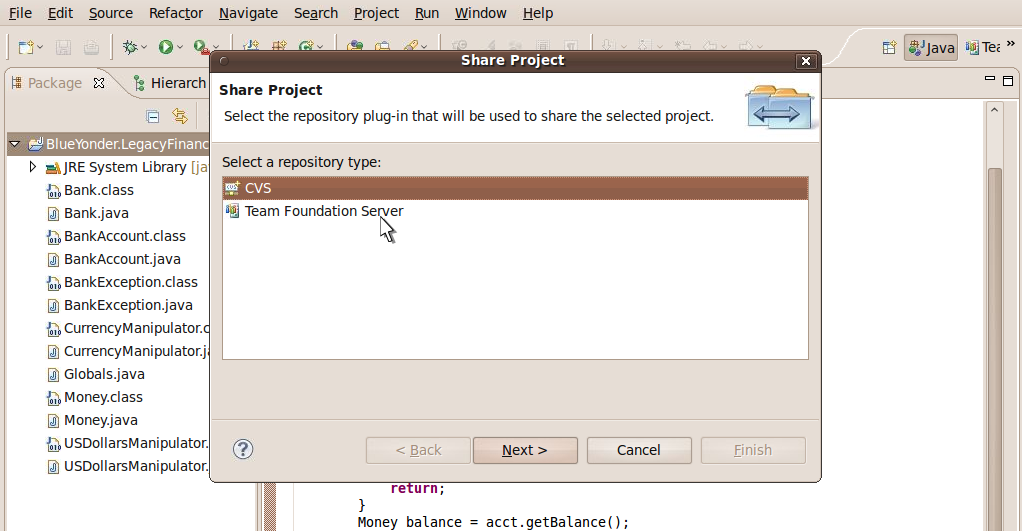This screenshot has width=1022, height=531.
Task: Select Money.java file
Action: point(93,420)
